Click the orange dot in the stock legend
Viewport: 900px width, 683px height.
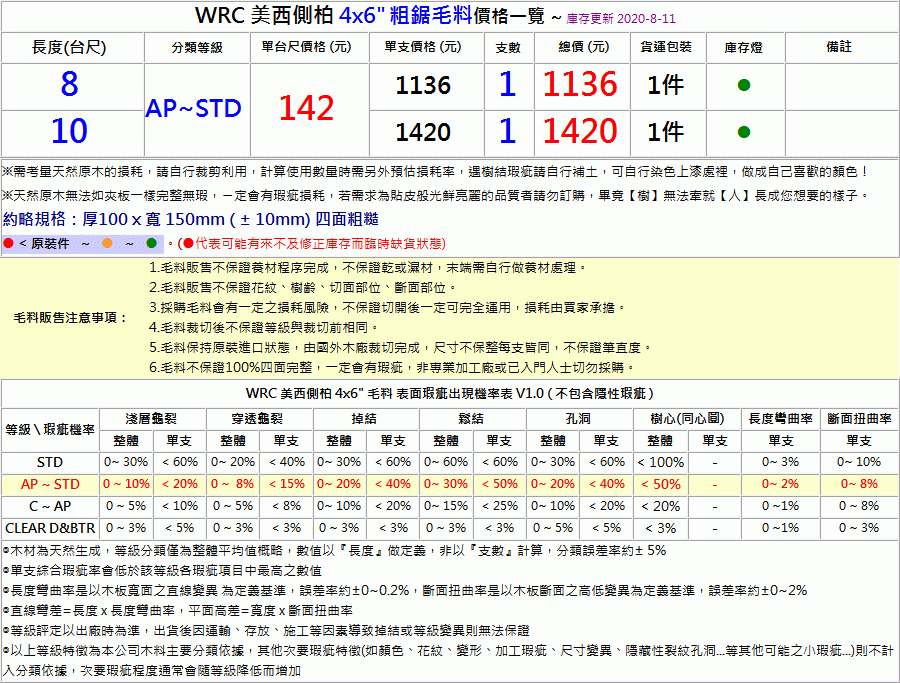(x=107, y=243)
